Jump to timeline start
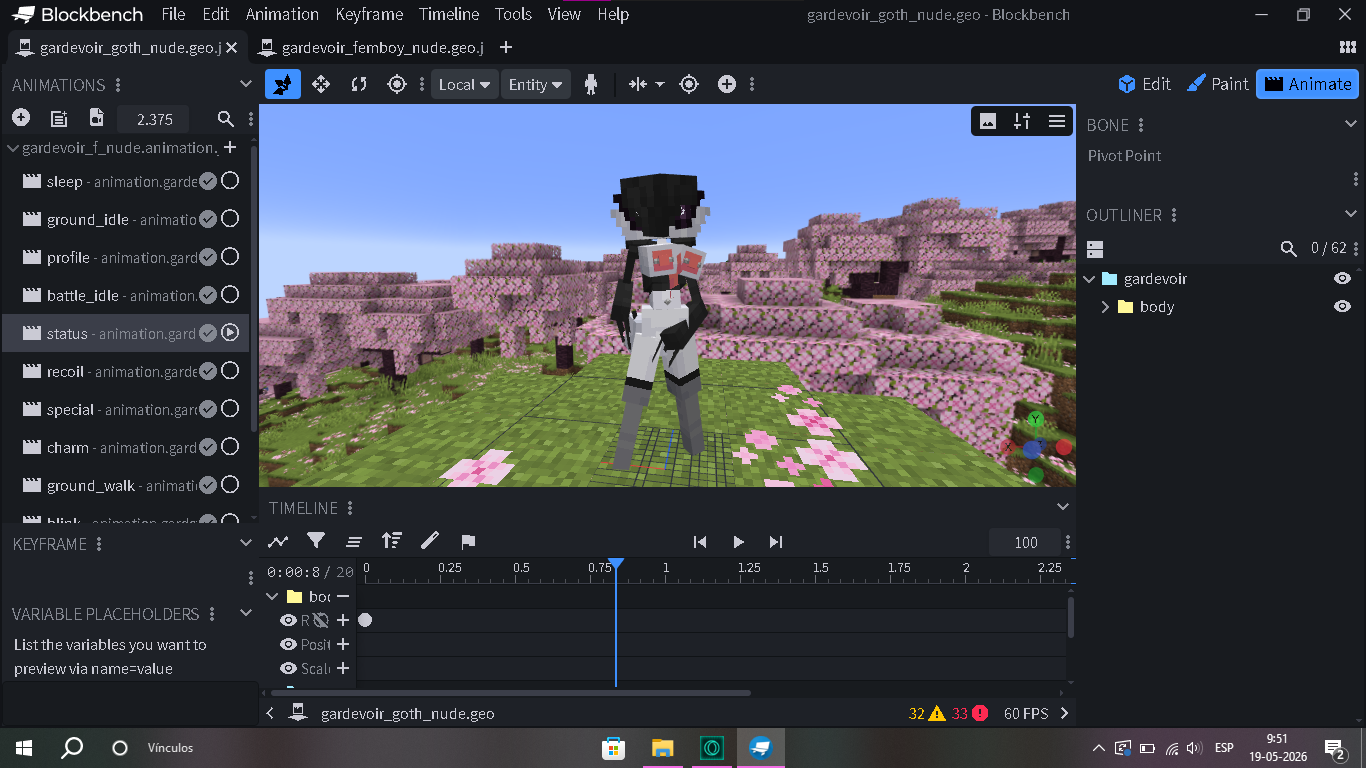Viewport: 1366px width, 768px height. tap(700, 542)
